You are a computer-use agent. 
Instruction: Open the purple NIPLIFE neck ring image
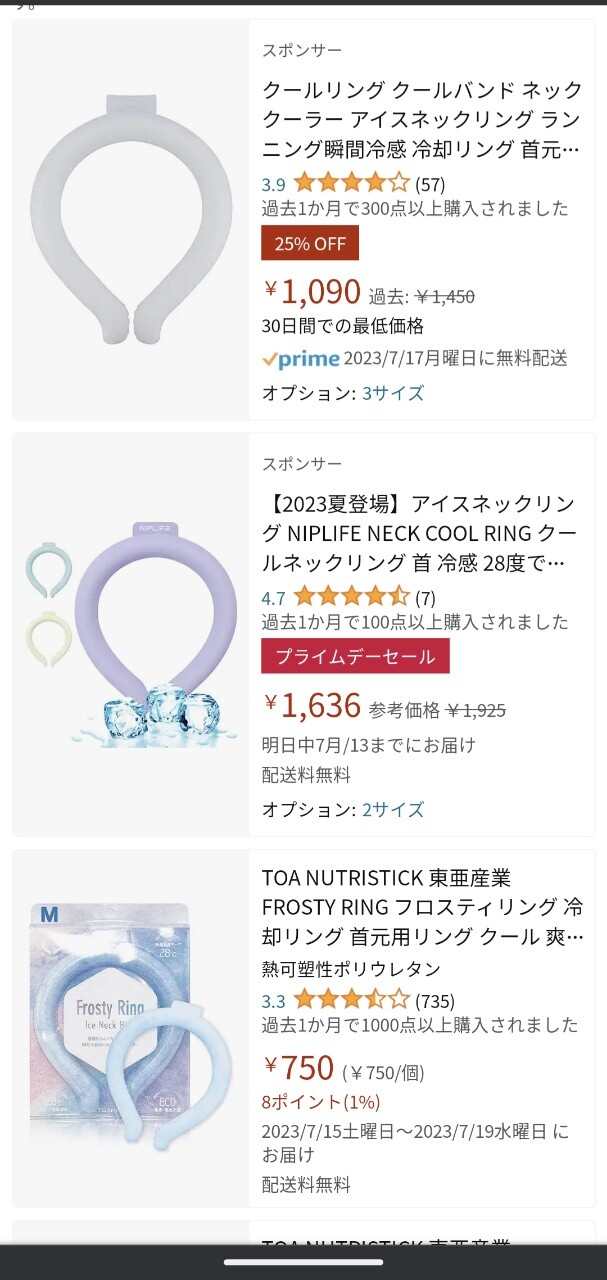tap(131, 633)
